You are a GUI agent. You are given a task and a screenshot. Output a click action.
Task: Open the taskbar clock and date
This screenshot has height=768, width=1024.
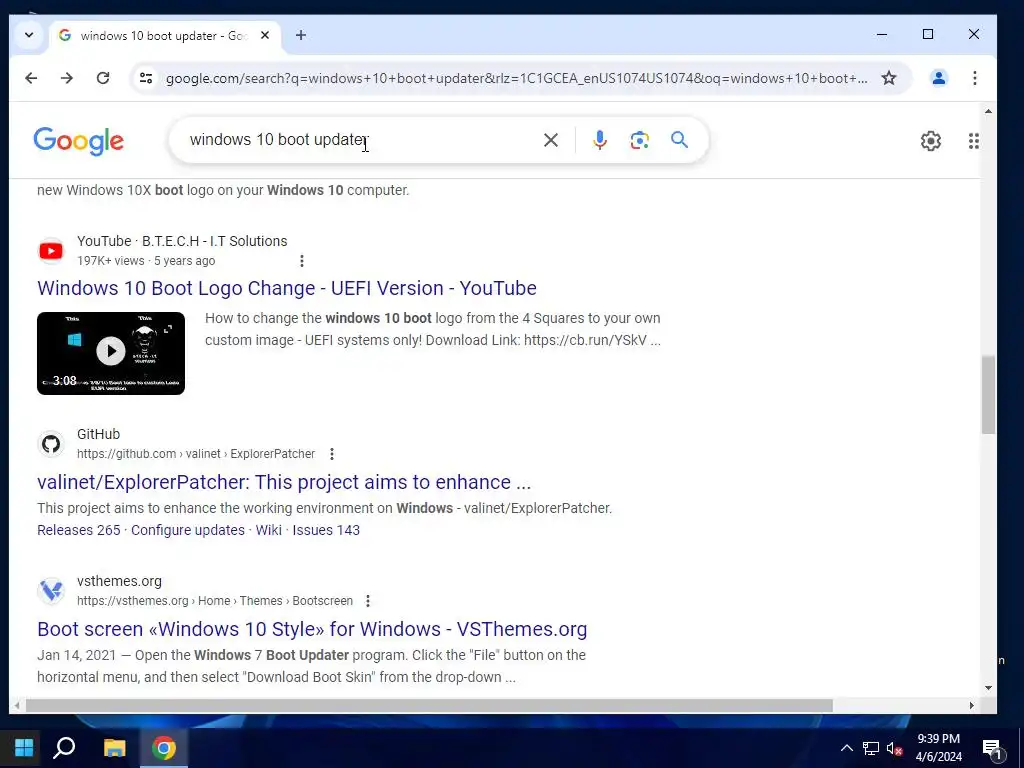(938, 748)
